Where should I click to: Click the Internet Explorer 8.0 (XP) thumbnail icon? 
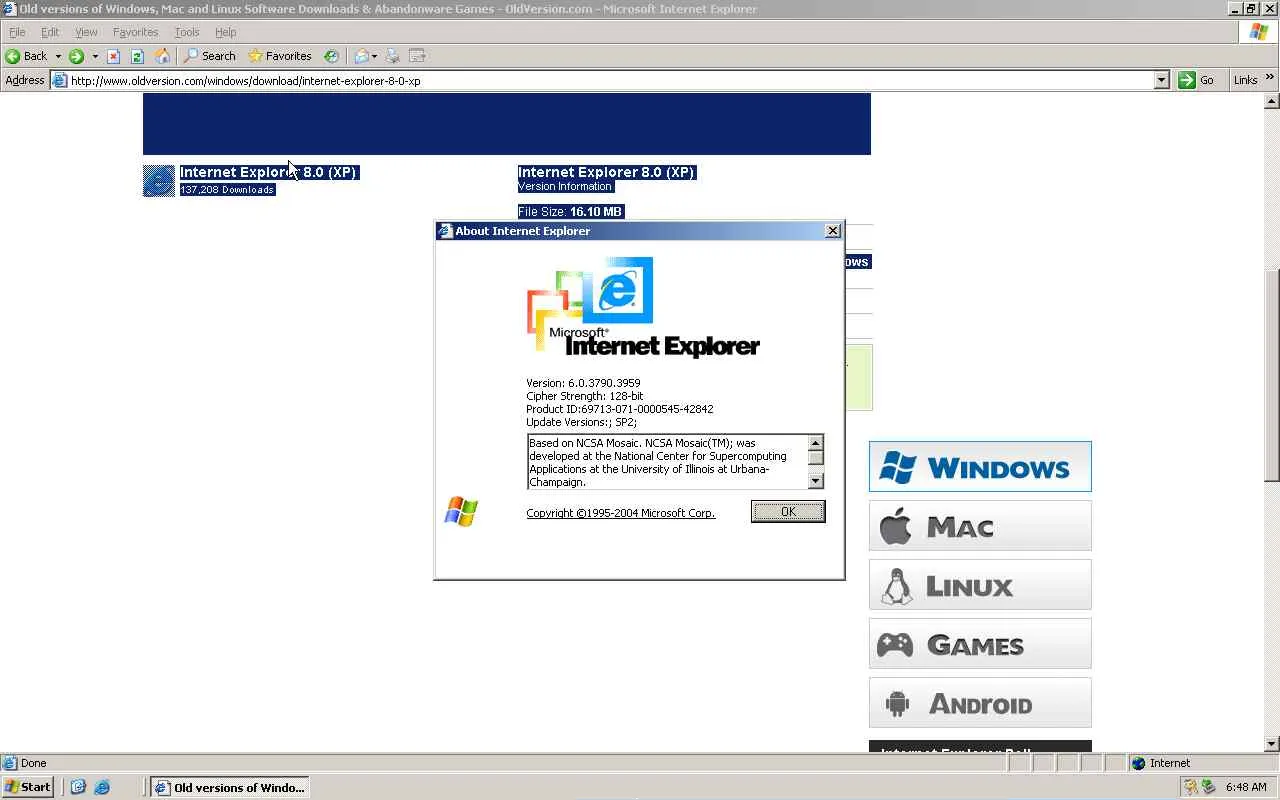(159, 181)
